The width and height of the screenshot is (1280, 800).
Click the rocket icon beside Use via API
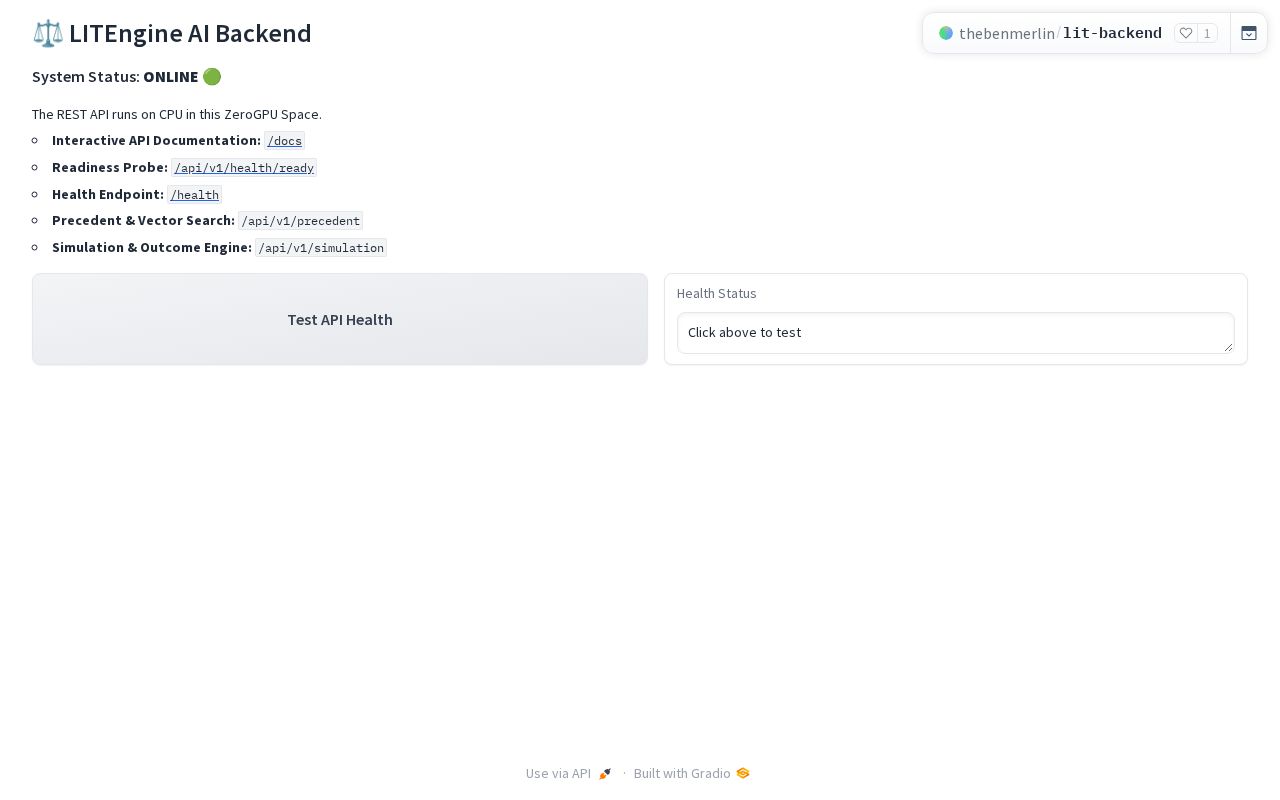pyautogui.click(x=605, y=773)
